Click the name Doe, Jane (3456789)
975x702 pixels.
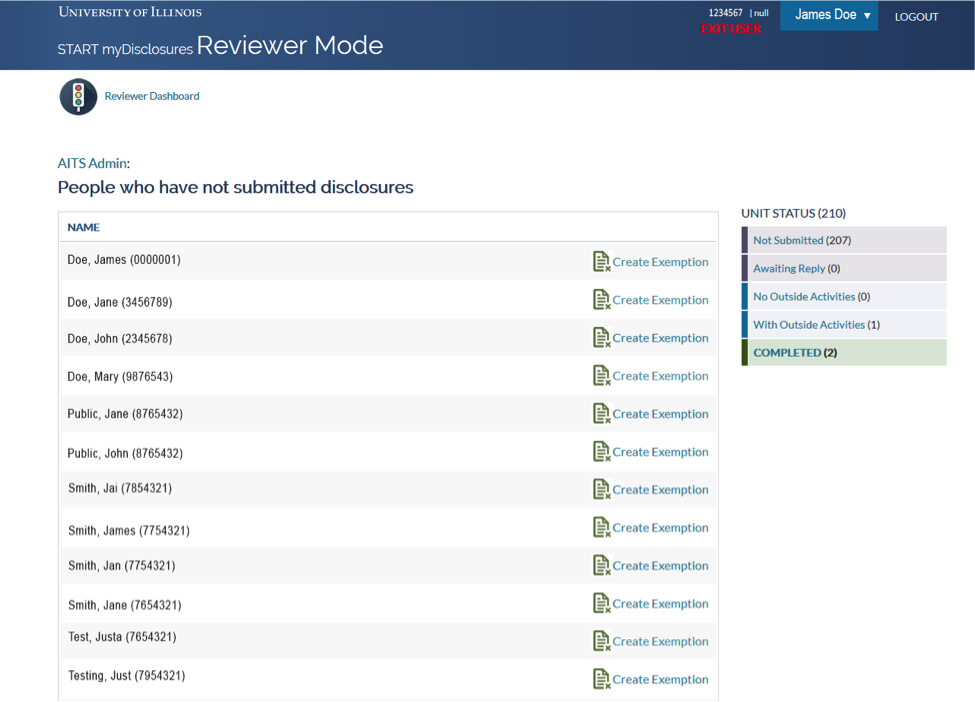coord(119,302)
